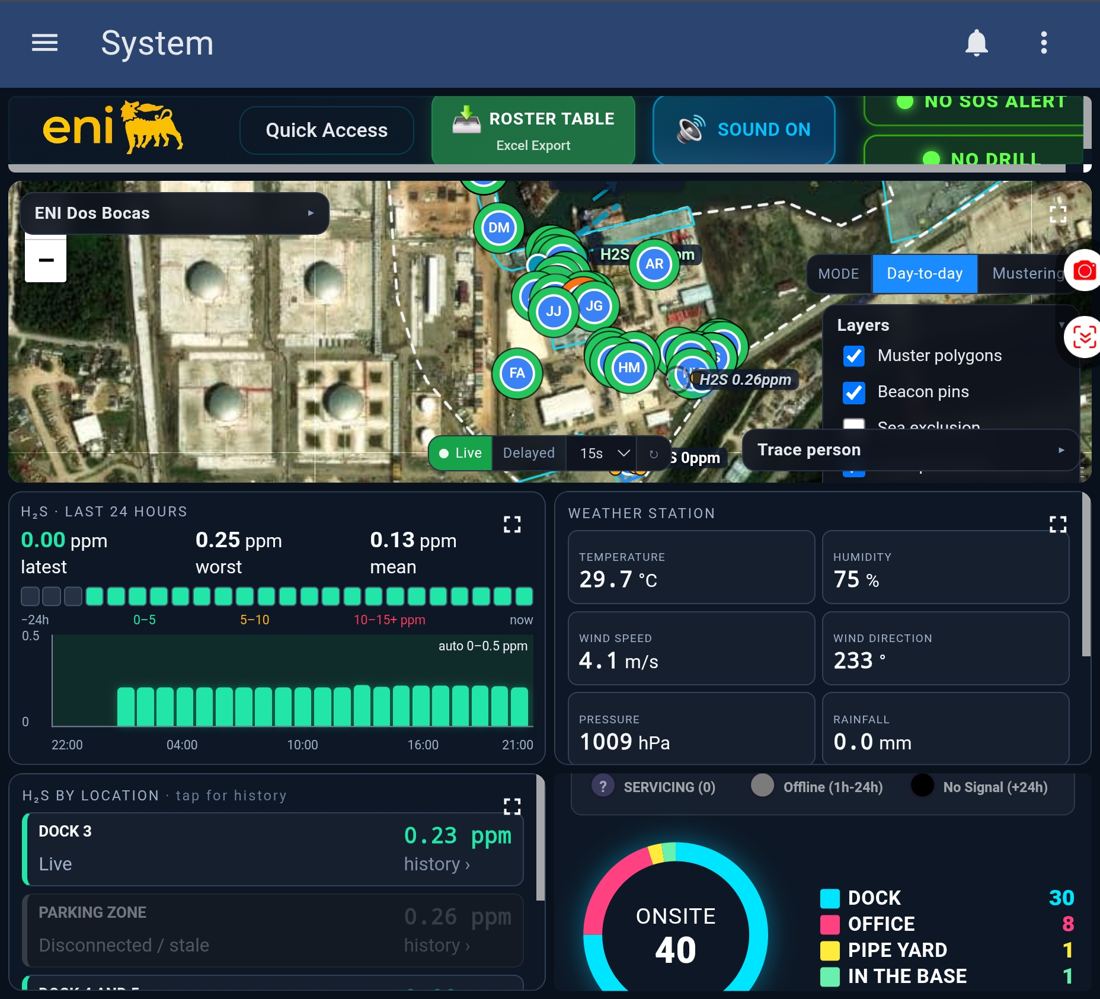Click the red face-scan collapse icon
This screenshot has height=999, width=1100.
coord(1083,337)
